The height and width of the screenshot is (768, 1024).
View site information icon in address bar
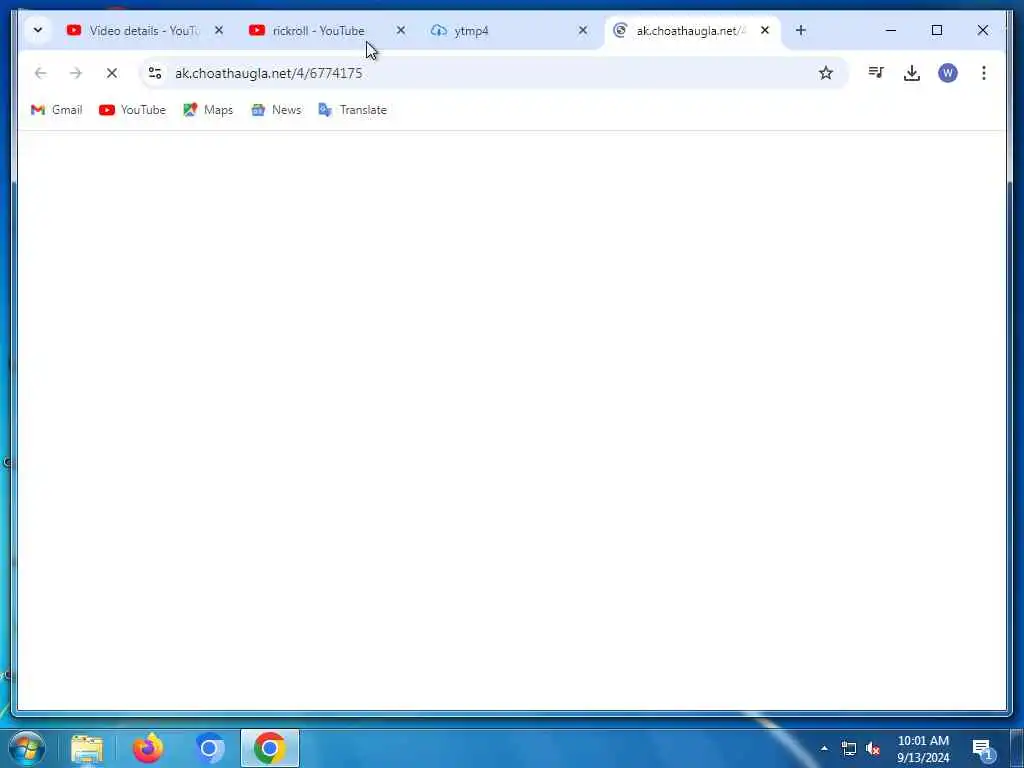coord(155,73)
